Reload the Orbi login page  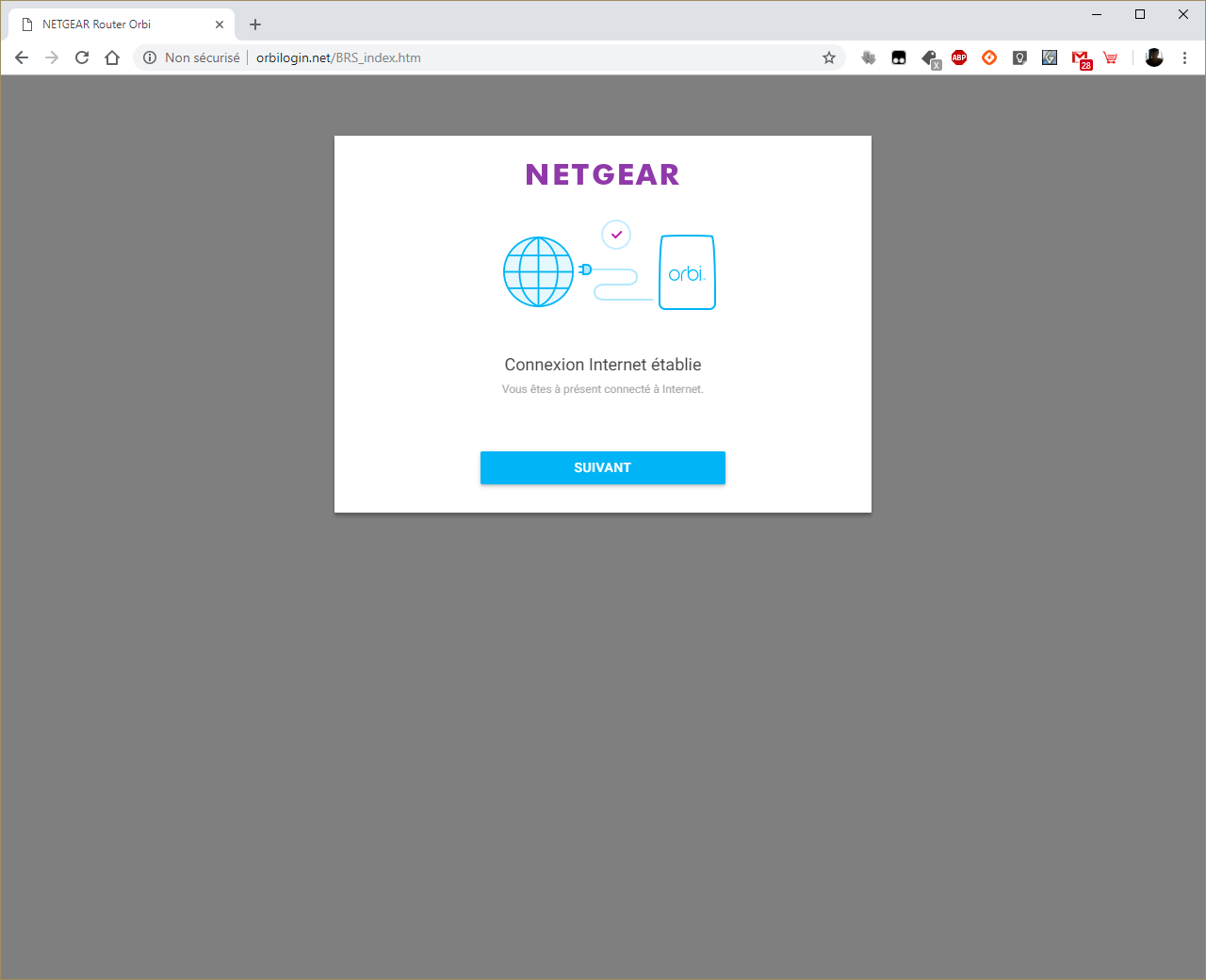pyautogui.click(x=82, y=57)
